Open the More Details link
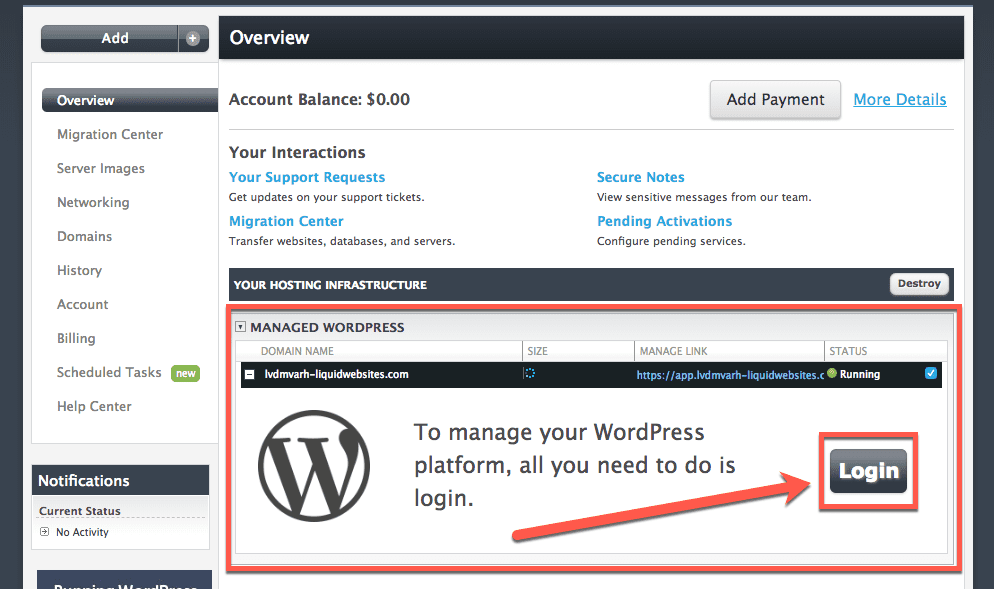This screenshot has width=994, height=589. pyautogui.click(x=900, y=100)
